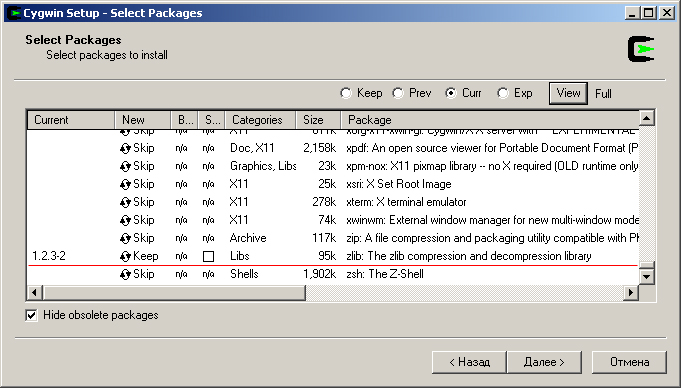The image size is (681, 388).
Task: Click the zip package description
Action: coord(492,238)
